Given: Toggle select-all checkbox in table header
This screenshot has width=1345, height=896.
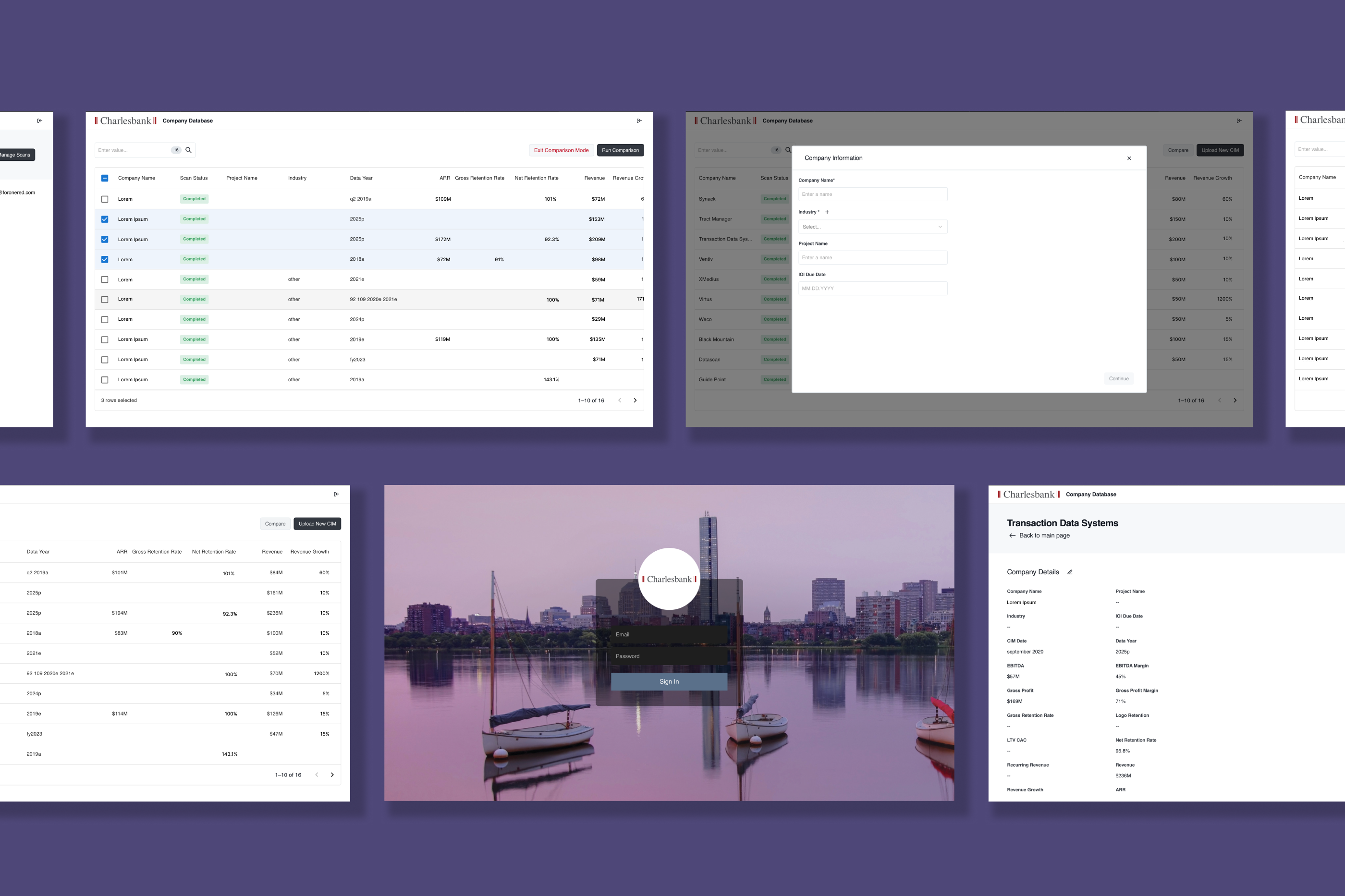Looking at the screenshot, I should (105, 178).
